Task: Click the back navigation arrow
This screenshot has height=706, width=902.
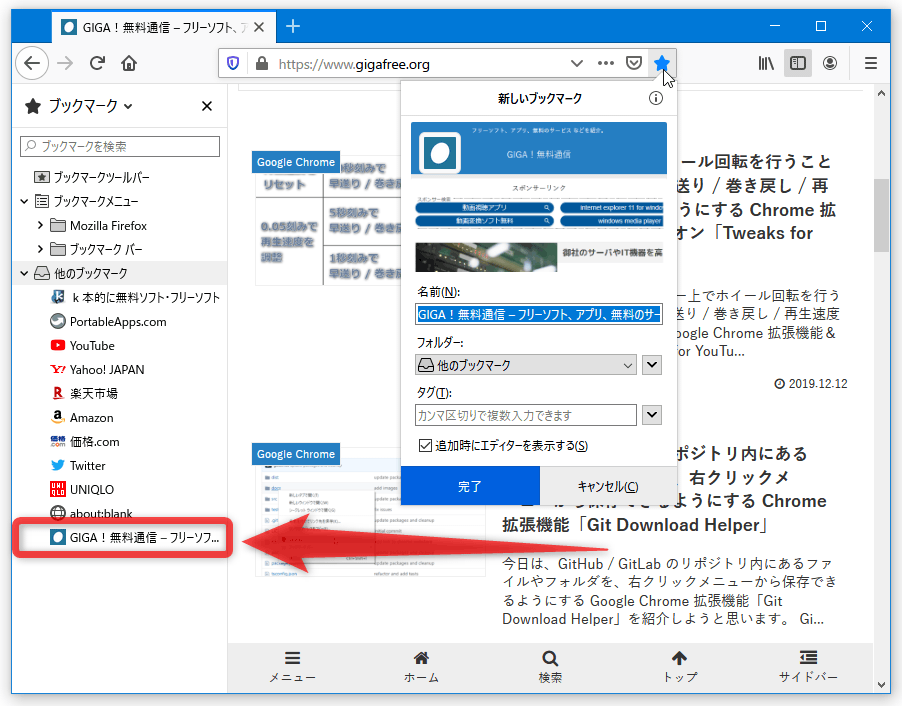Action: [x=32, y=63]
